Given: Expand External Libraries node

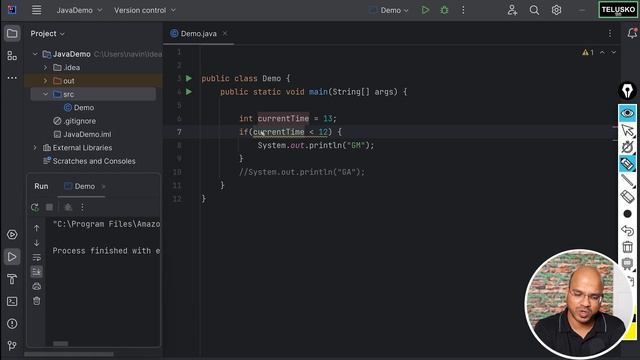Looking at the screenshot, I should tap(35, 148).
